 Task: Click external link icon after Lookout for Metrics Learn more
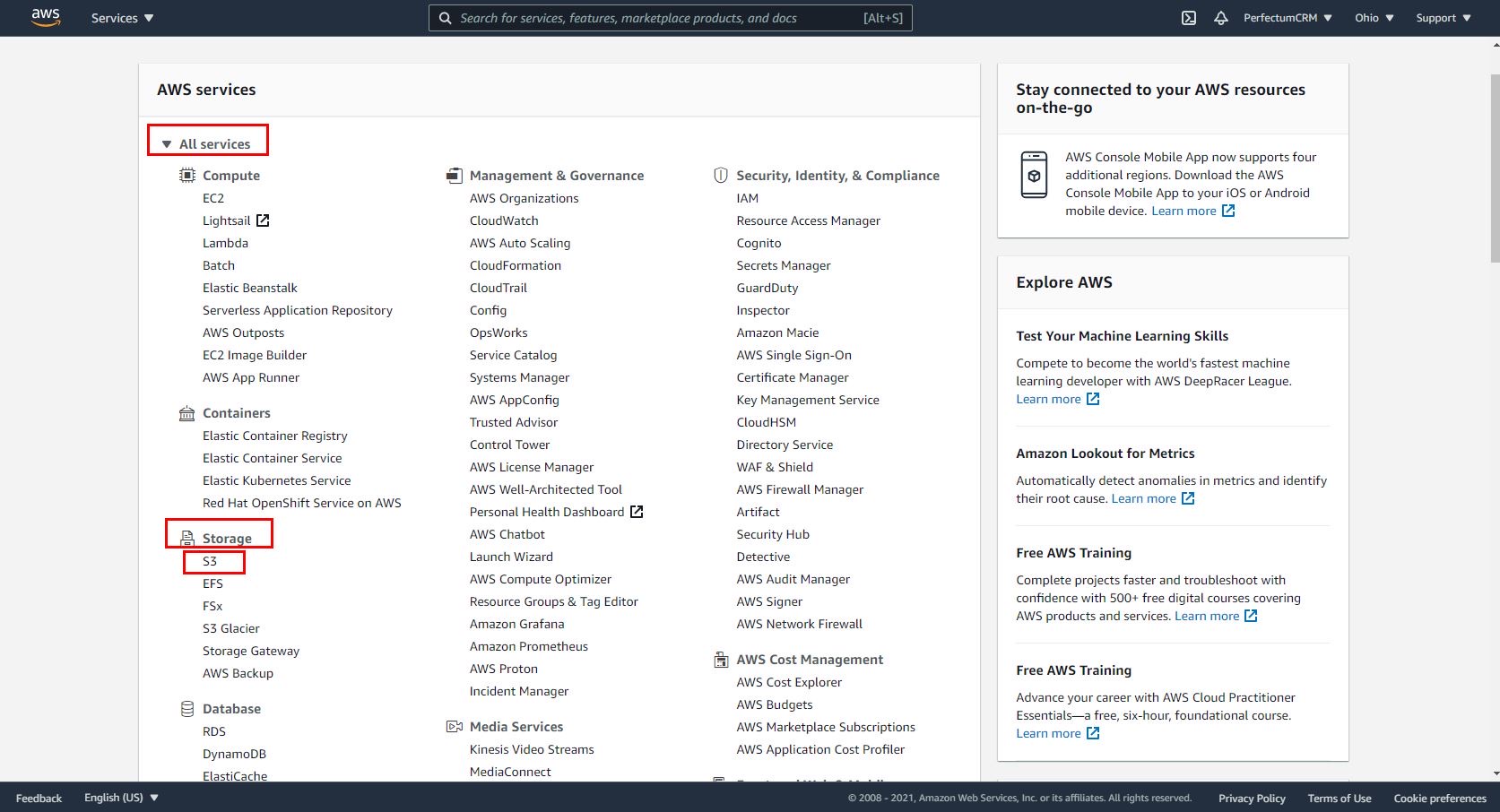click(x=1188, y=498)
